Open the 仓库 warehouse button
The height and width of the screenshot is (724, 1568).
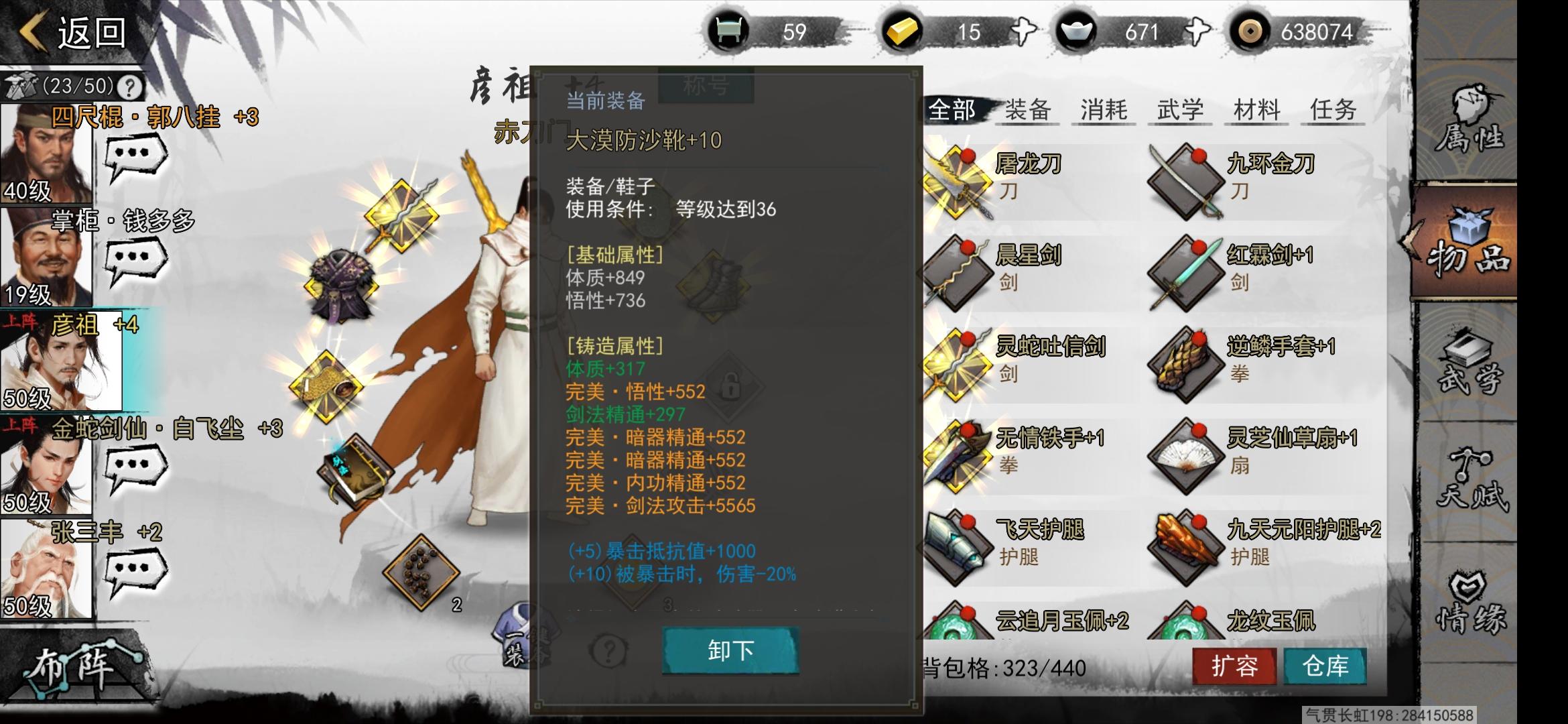click(1325, 666)
